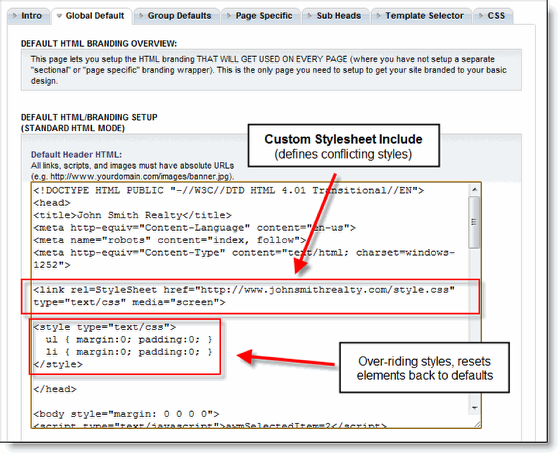The height and width of the screenshot is (455, 560).
Task: Click the closing </head> tag line
Action: [x=55, y=389]
